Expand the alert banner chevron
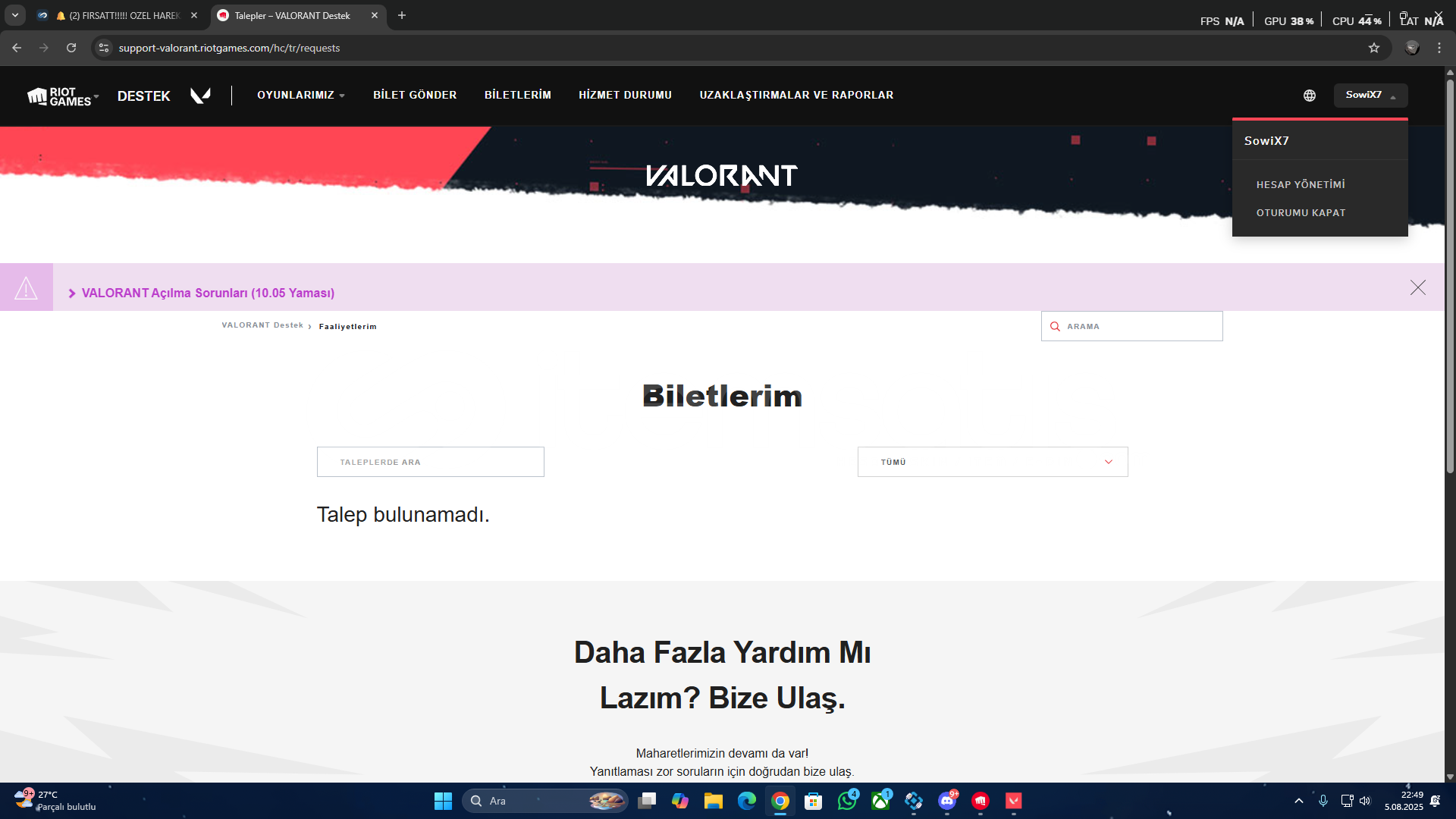The image size is (1456, 819). 72,294
